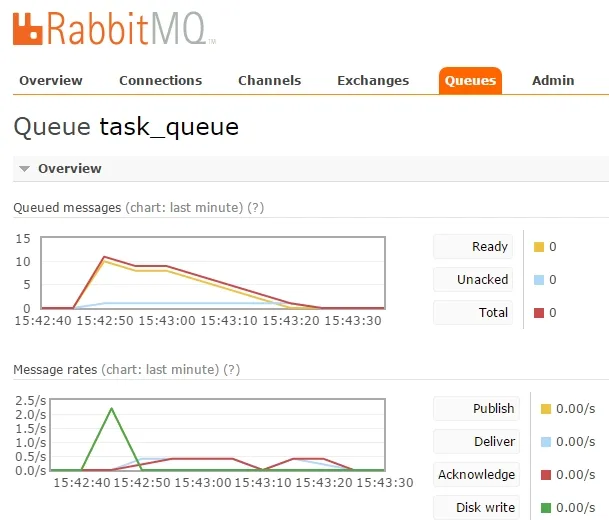Open the Overview tab in navigation
The width and height of the screenshot is (609, 520).
51,80
